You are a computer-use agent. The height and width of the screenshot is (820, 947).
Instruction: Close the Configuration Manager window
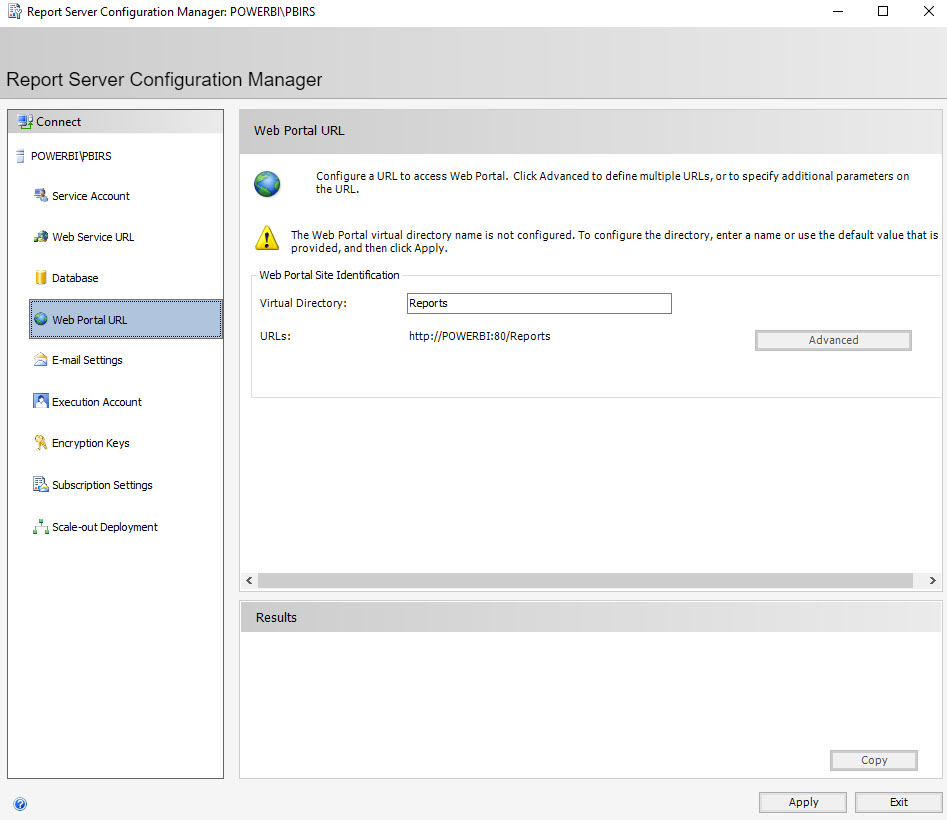(x=928, y=11)
